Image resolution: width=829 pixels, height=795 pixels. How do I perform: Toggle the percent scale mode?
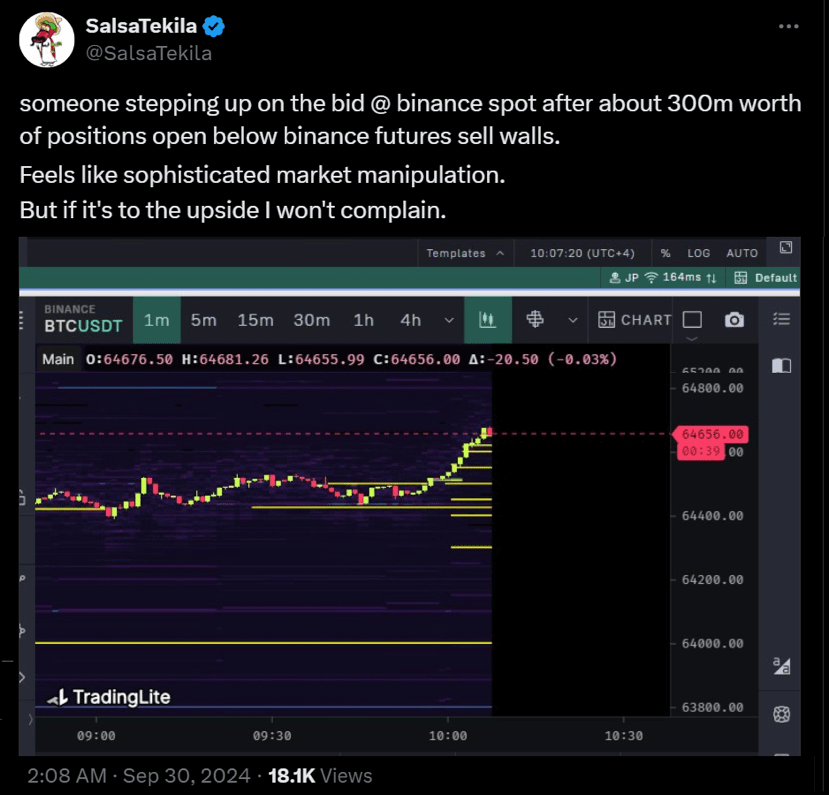click(666, 253)
